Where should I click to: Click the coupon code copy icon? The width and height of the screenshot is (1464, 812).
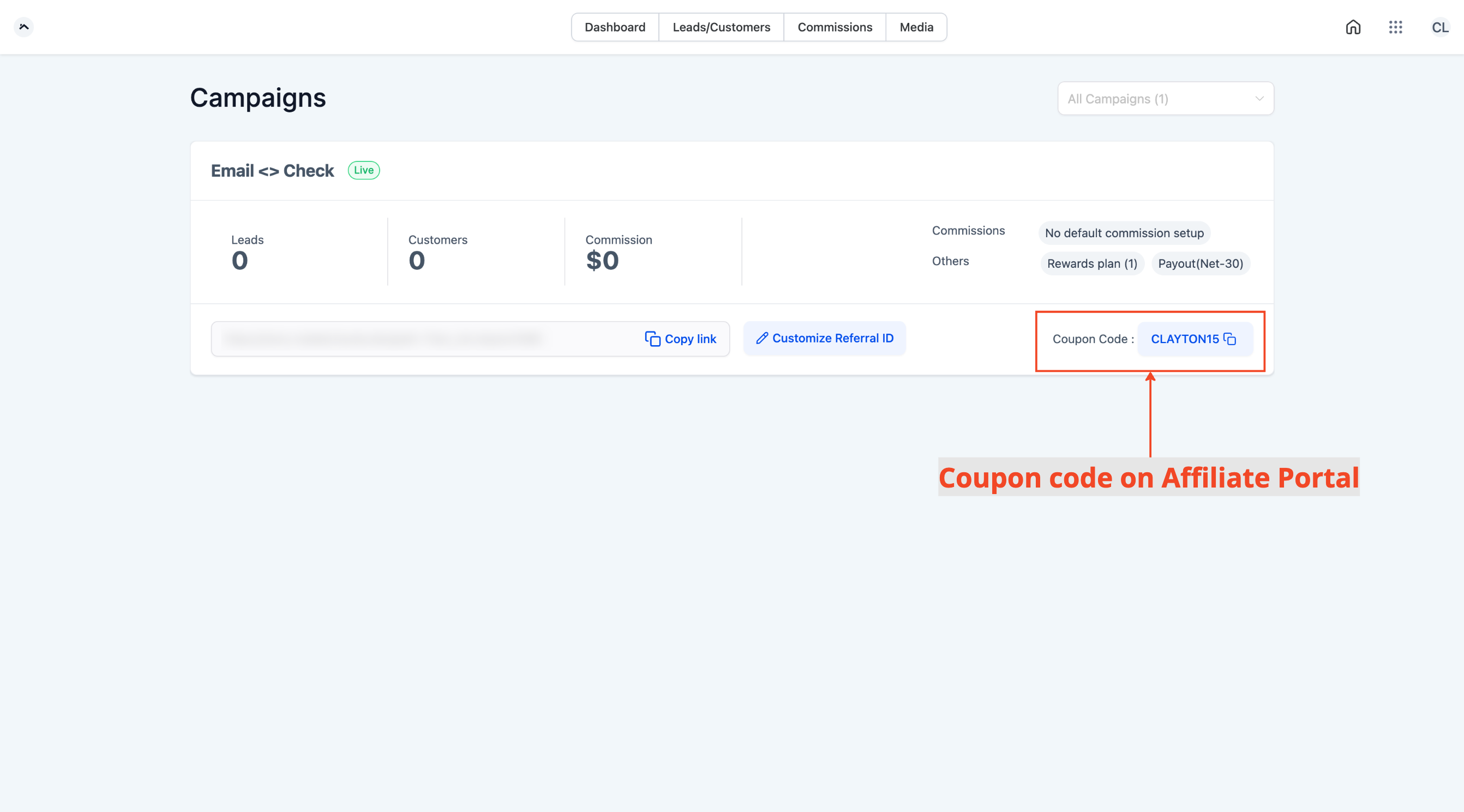coord(1231,338)
